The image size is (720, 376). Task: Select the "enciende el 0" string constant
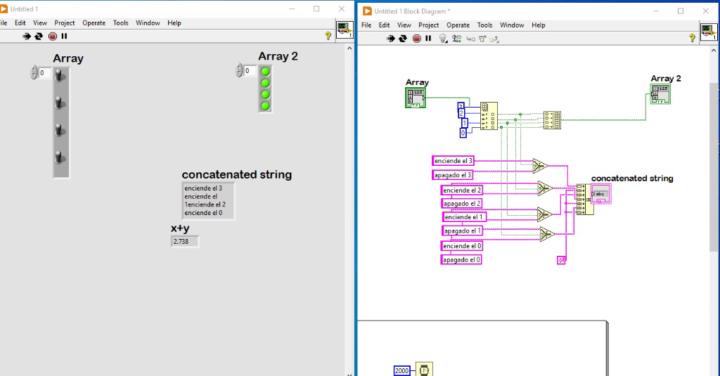[x=461, y=246]
